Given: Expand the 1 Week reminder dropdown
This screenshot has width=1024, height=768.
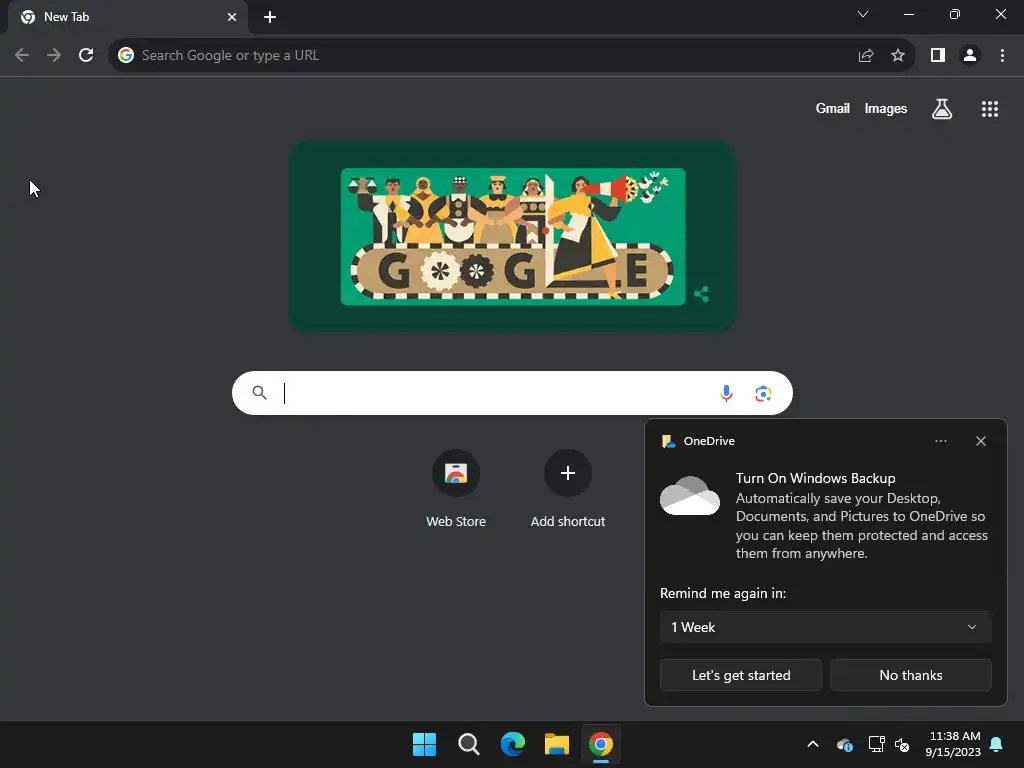Looking at the screenshot, I should pyautogui.click(x=825, y=627).
